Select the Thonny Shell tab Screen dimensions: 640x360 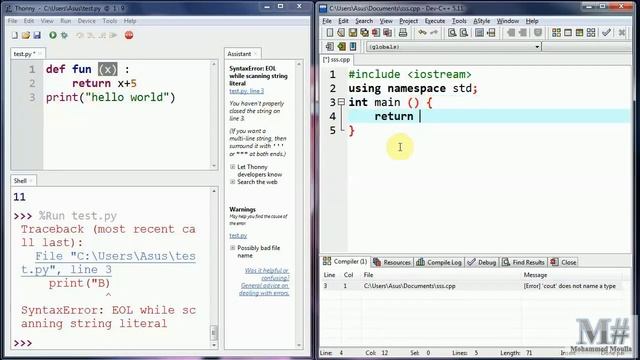[23, 180]
